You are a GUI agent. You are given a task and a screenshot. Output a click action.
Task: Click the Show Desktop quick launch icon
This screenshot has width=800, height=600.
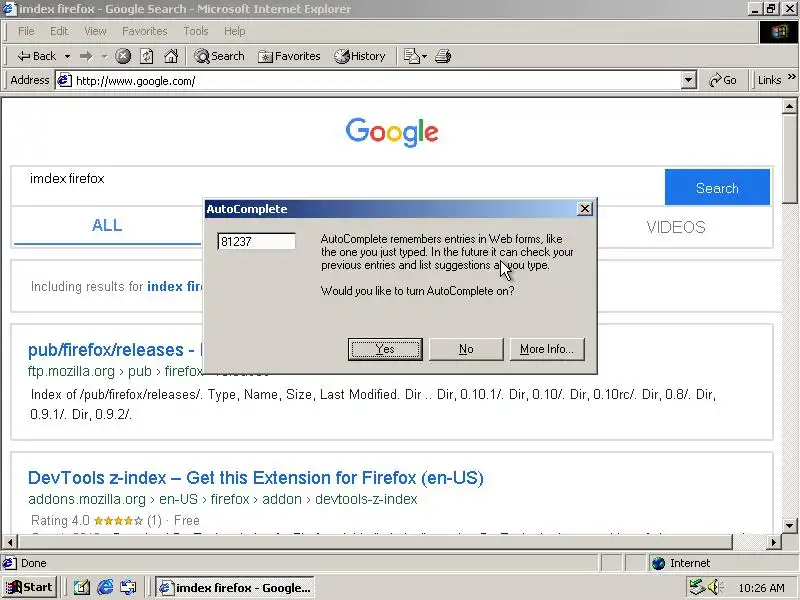tap(82, 588)
